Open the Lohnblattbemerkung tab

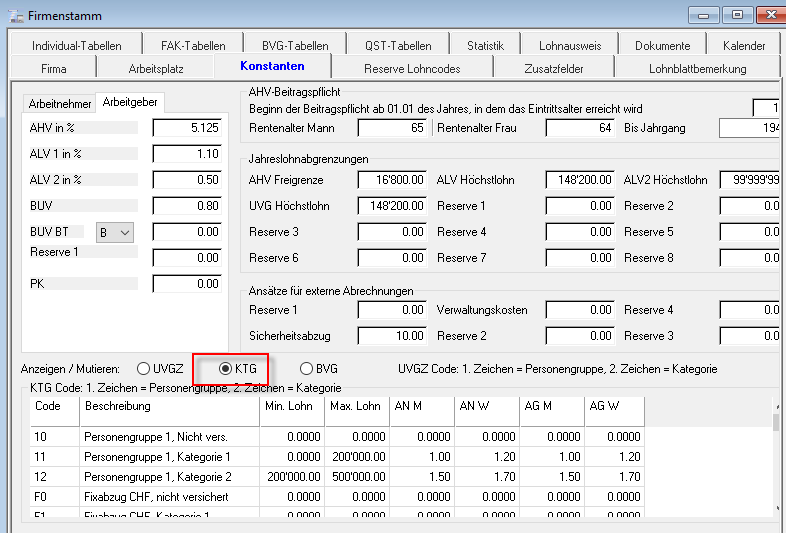click(697, 69)
